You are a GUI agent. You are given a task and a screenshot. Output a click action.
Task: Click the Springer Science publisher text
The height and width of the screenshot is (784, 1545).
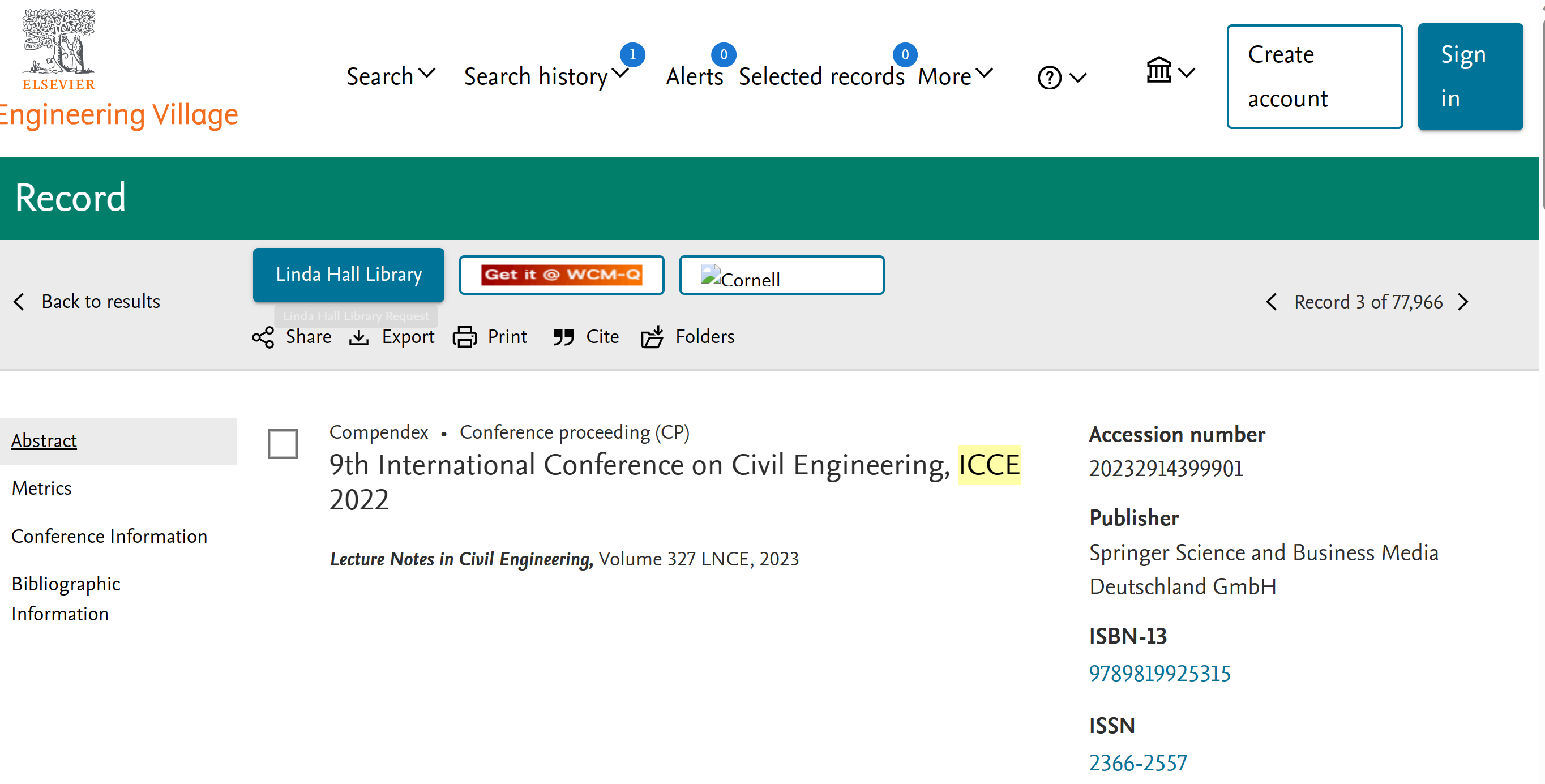pyautogui.click(x=1264, y=569)
